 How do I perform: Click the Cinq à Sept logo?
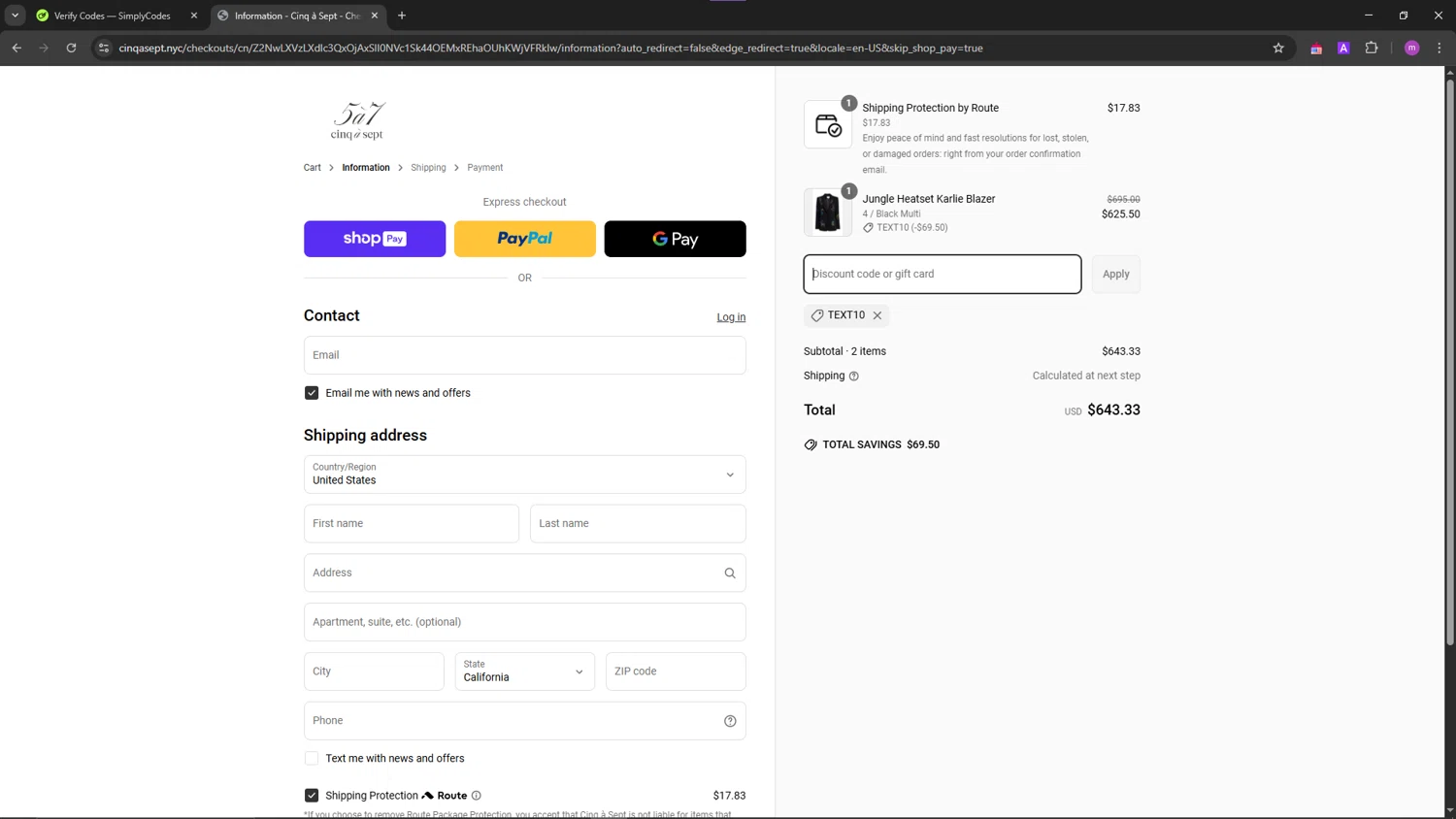coord(357,120)
